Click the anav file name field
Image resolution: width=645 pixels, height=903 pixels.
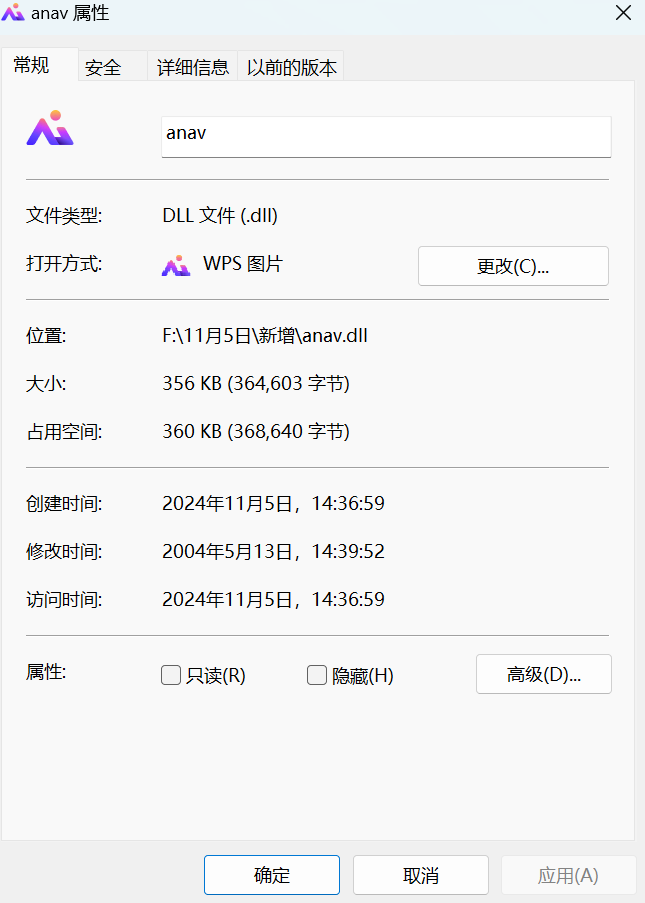pyautogui.click(x=386, y=136)
